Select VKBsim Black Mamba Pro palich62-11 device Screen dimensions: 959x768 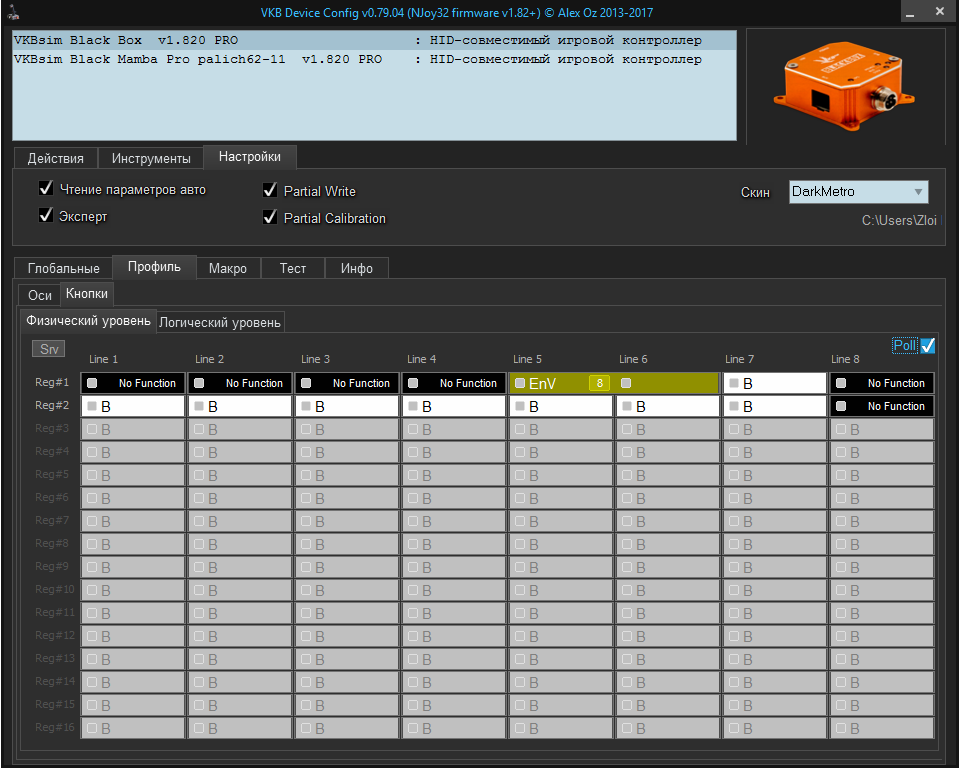pos(374,59)
